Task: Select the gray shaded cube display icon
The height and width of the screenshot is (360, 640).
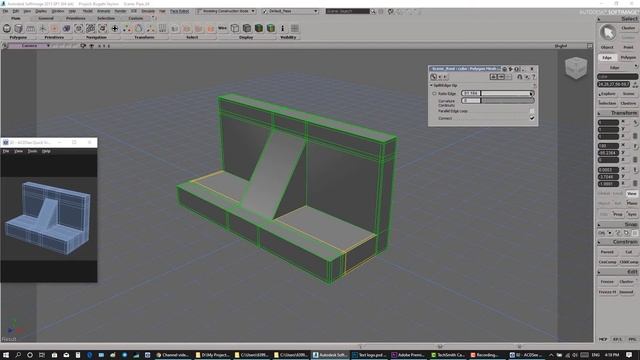Action: (x=247, y=28)
